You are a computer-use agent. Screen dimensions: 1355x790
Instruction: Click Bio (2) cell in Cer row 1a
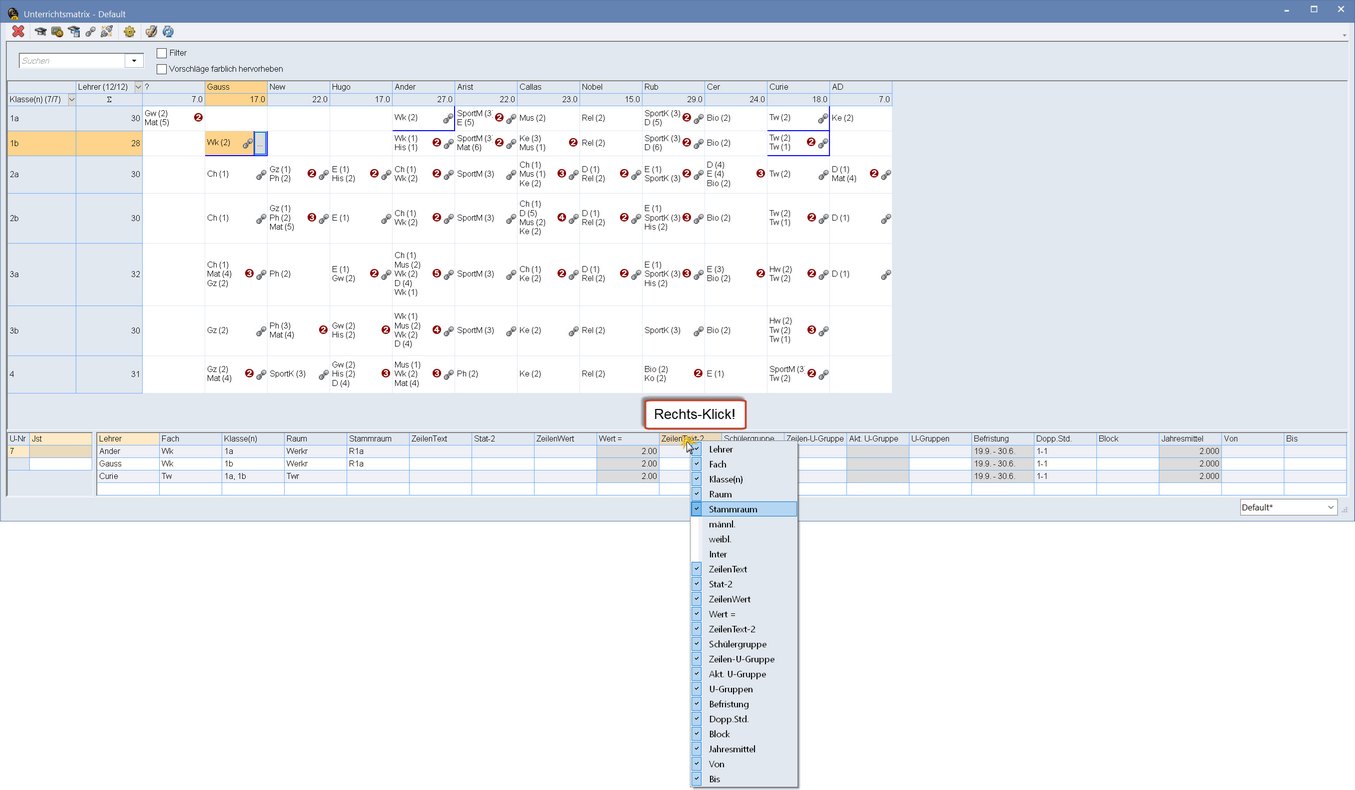click(735, 118)
